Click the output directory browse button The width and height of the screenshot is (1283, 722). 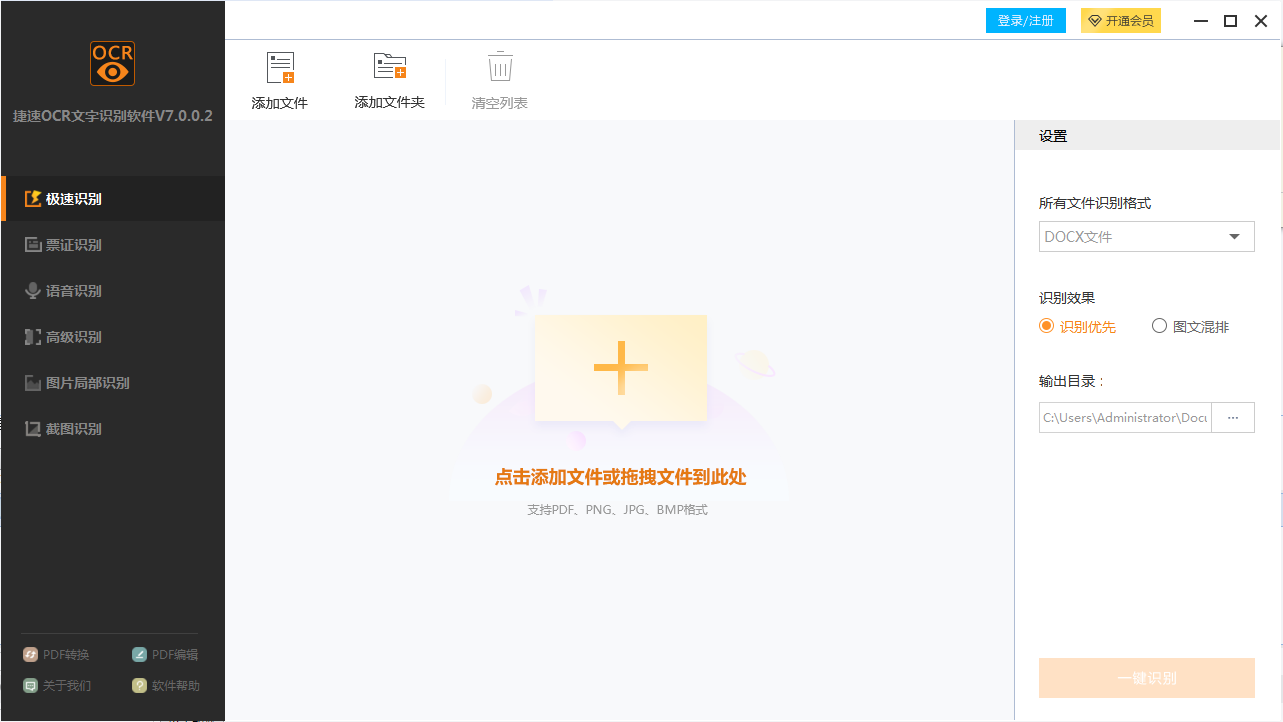point(1233,417)
